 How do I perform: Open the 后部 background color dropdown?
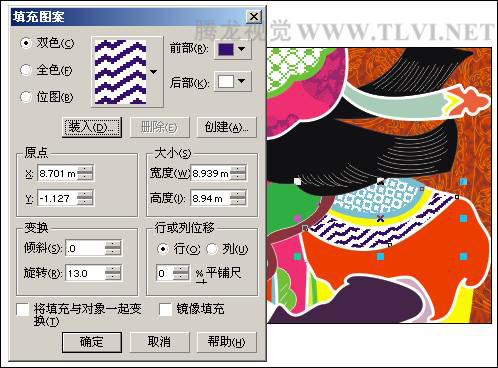click(x=242, y=81)
